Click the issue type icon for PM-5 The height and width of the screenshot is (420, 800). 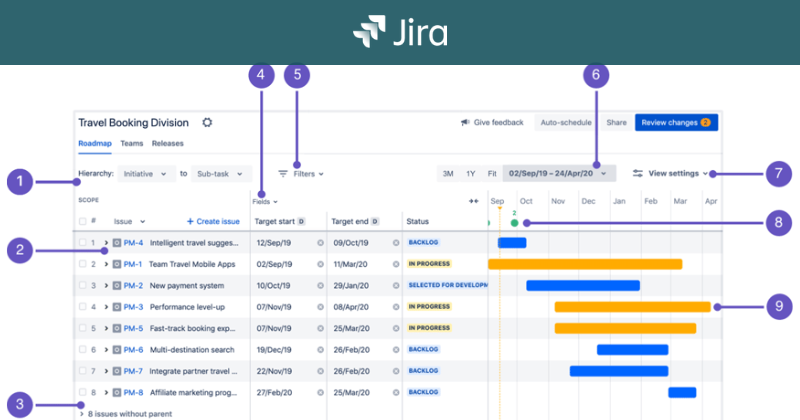(x=117, y=329)
